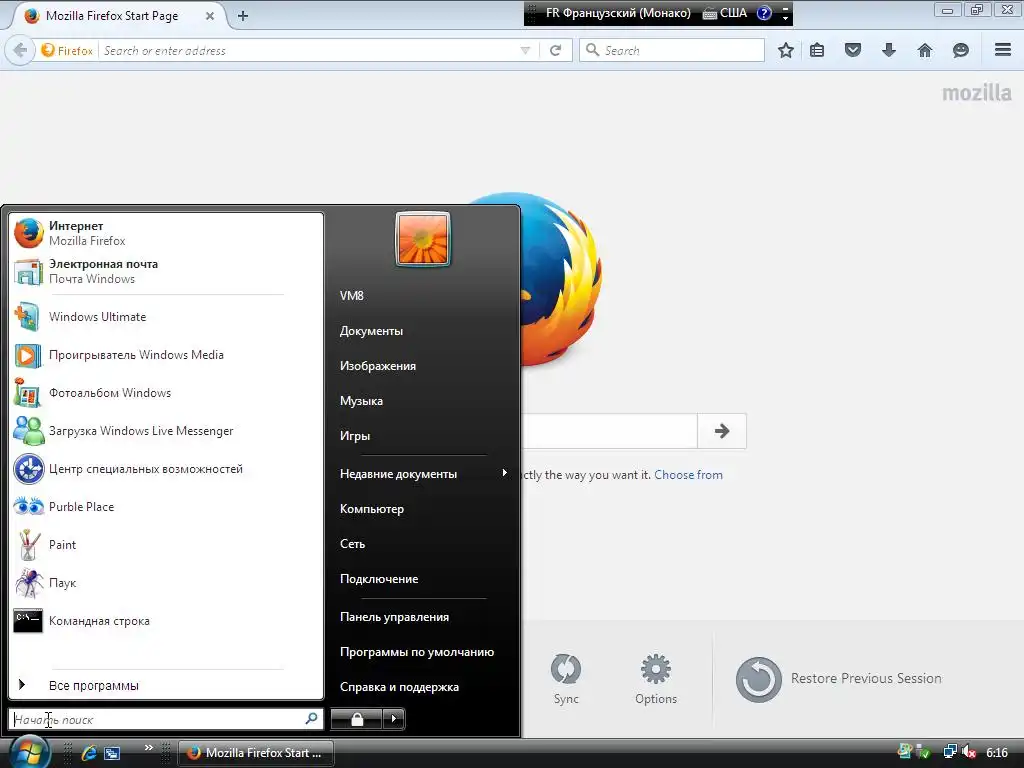The height and width of the screenshot is (768, 1024).
Task: Click the muted volume tray icon
Action: (968, 752)
